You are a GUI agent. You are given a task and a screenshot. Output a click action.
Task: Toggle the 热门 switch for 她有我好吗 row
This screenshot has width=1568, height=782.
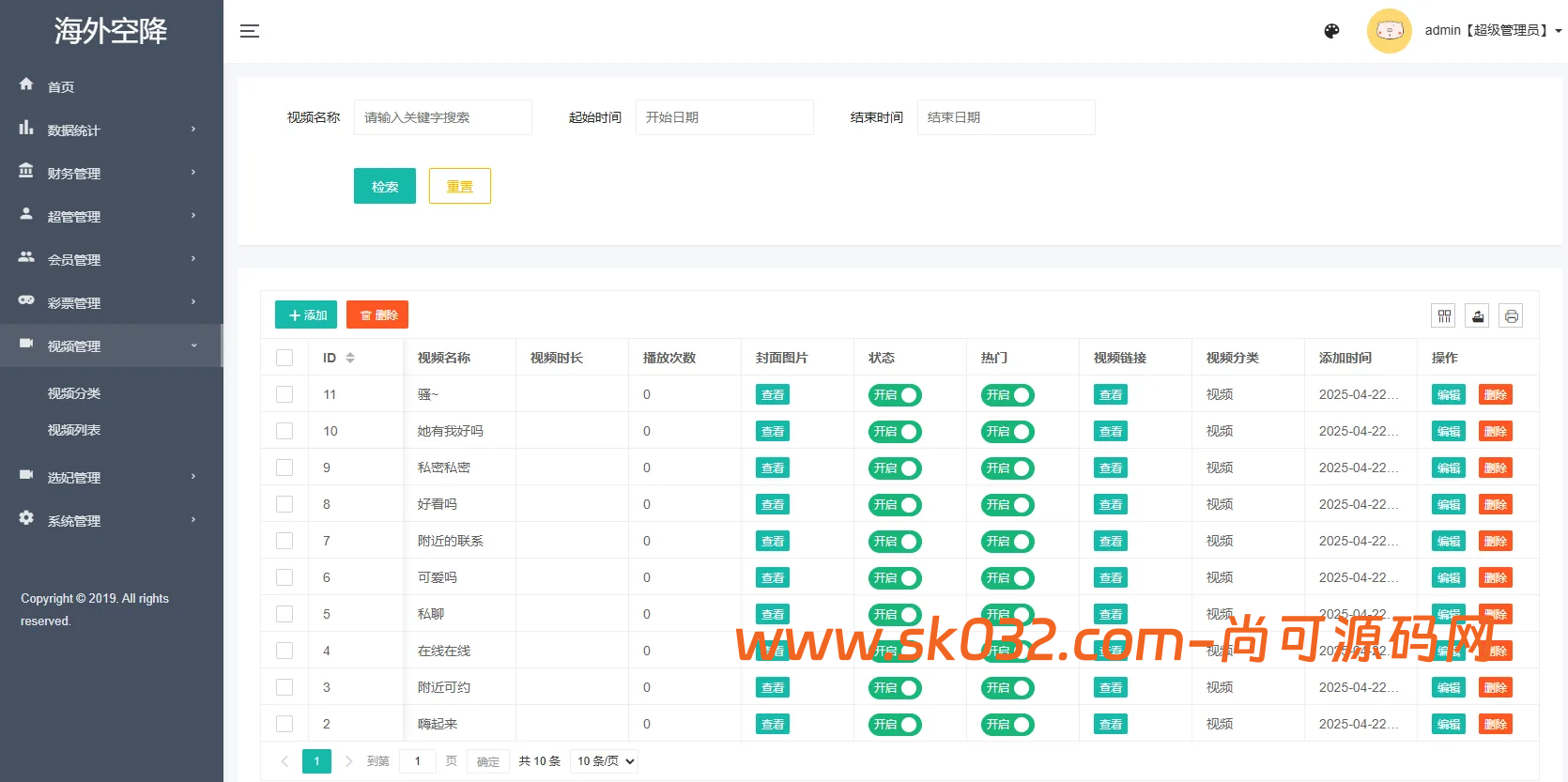point(1007,432)
